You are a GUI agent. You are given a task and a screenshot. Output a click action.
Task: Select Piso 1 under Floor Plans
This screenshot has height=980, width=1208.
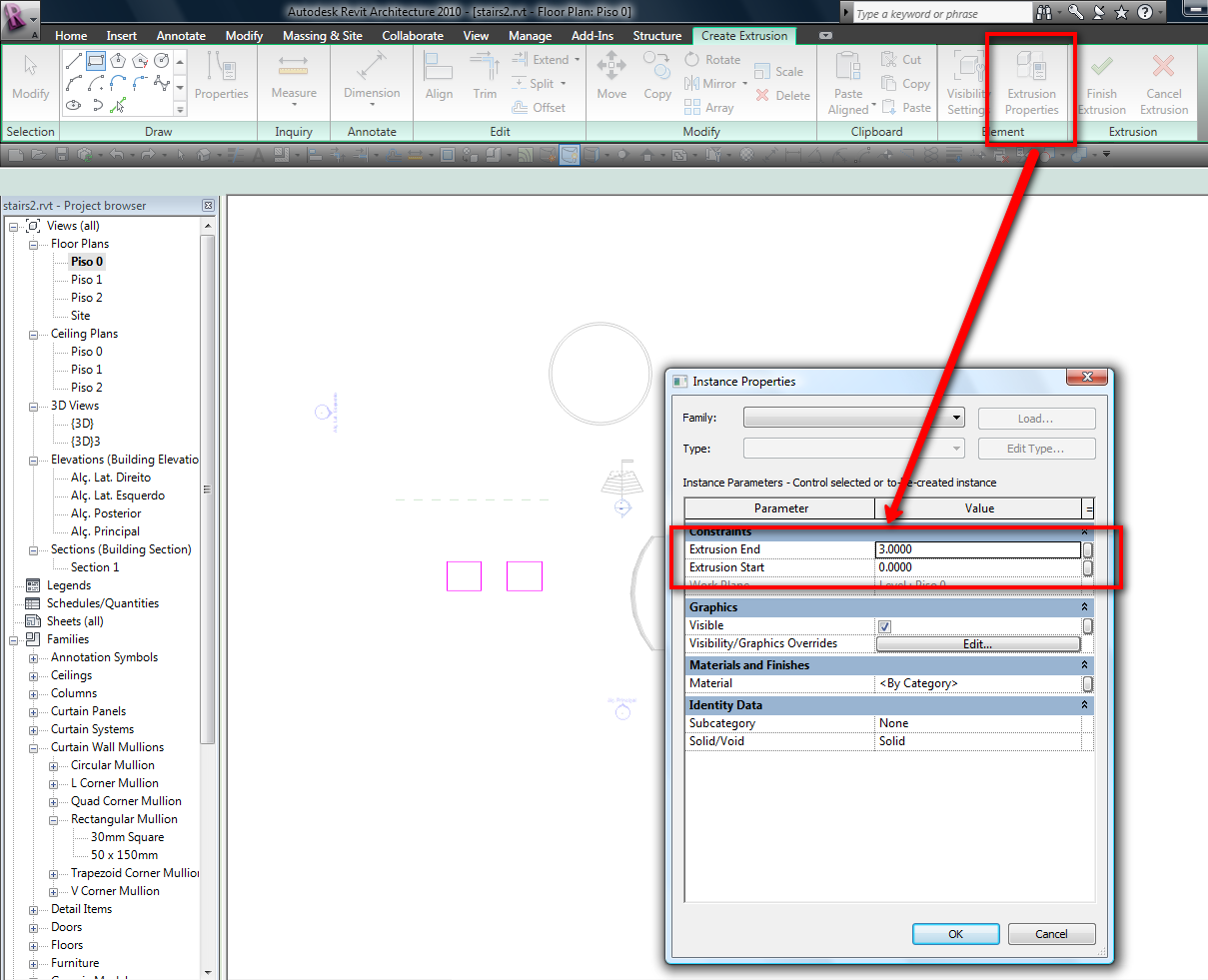87,280
